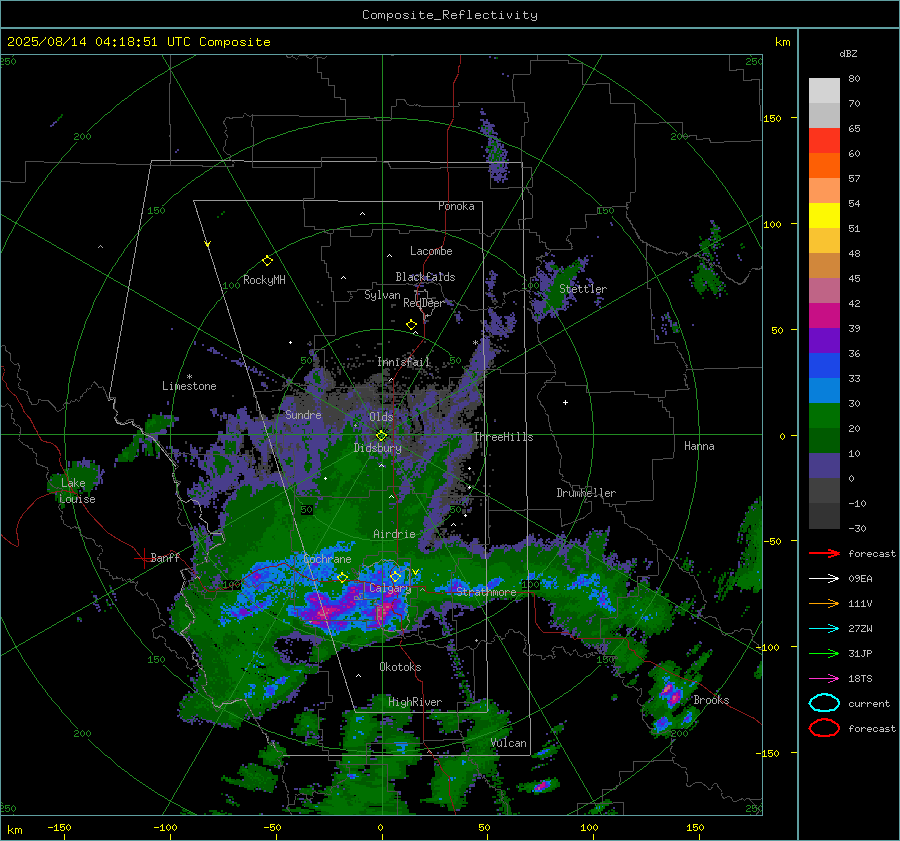This screenshot has height=841, width=900.
Task: Click the magenta 18TS arrow legend entry
Action: click(825, 679)
